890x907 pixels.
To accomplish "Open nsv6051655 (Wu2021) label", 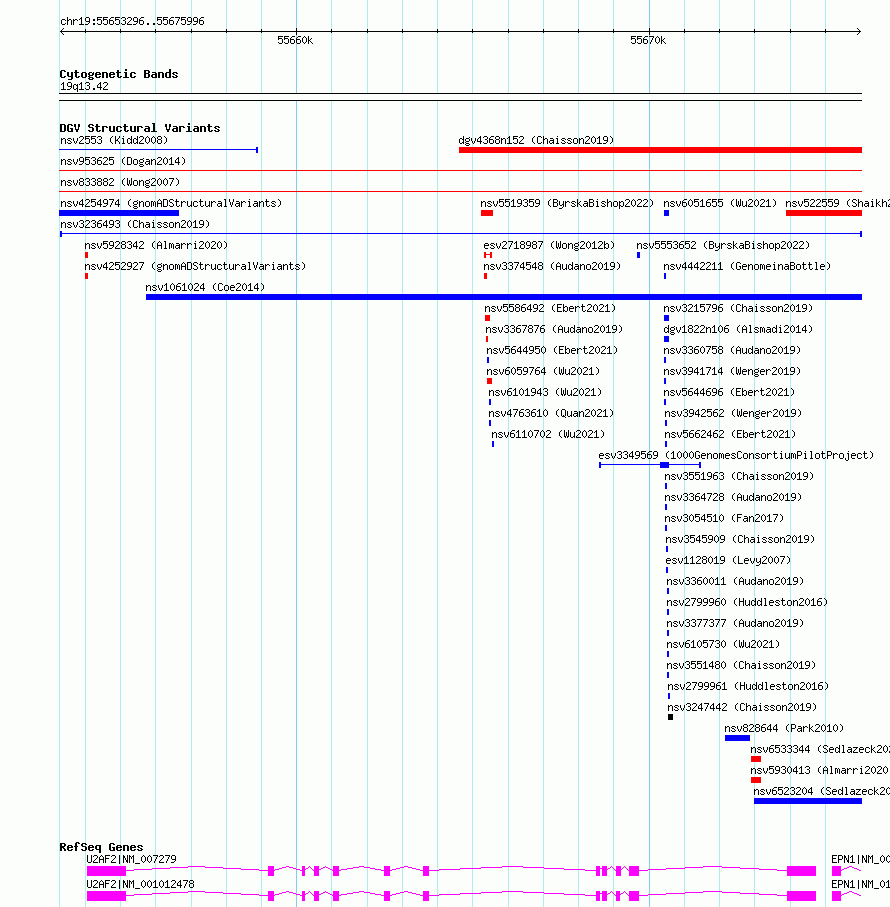I will click(x=720, y=203).
